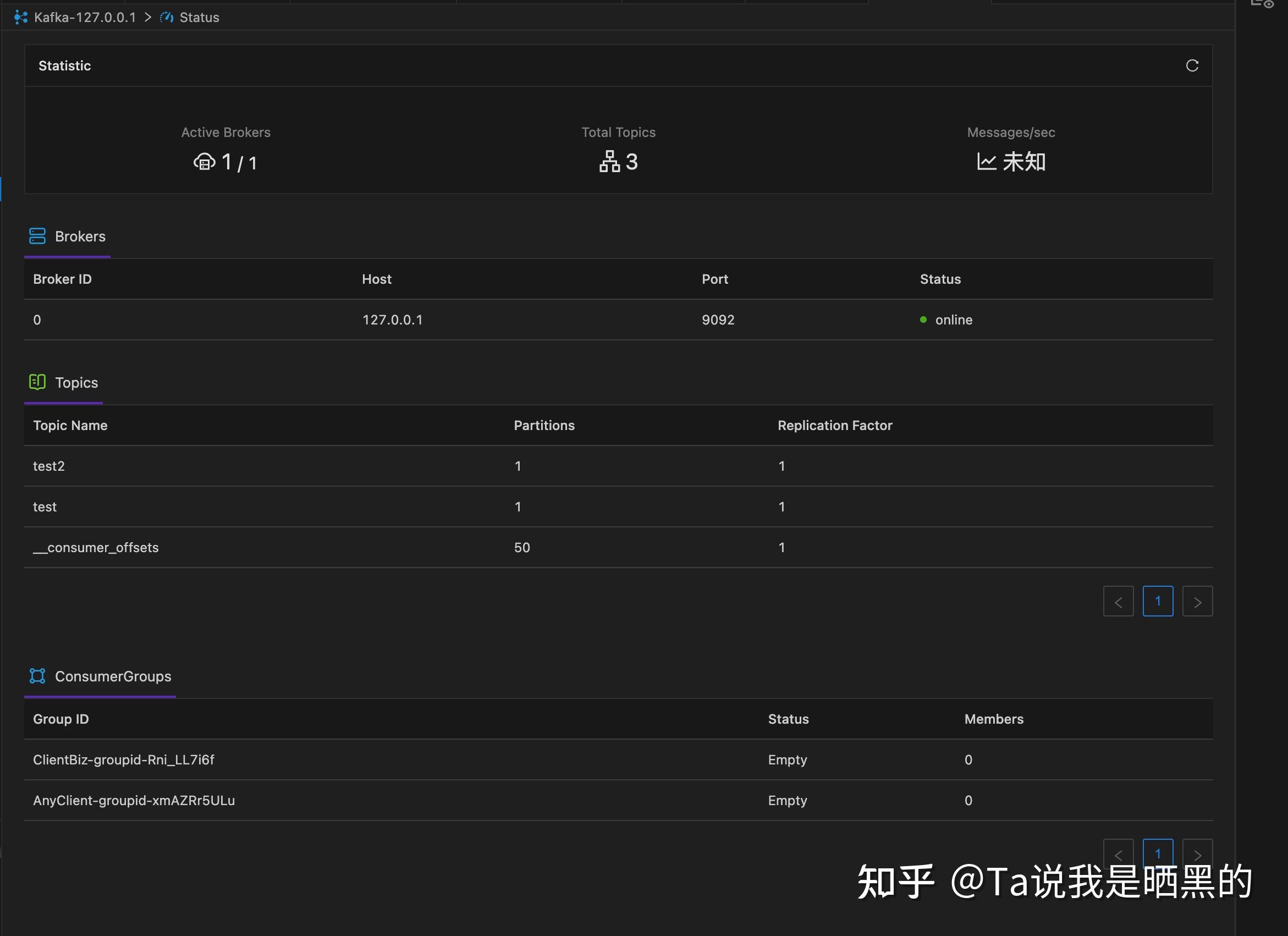Go to next page of Topics

point(1198,602)
